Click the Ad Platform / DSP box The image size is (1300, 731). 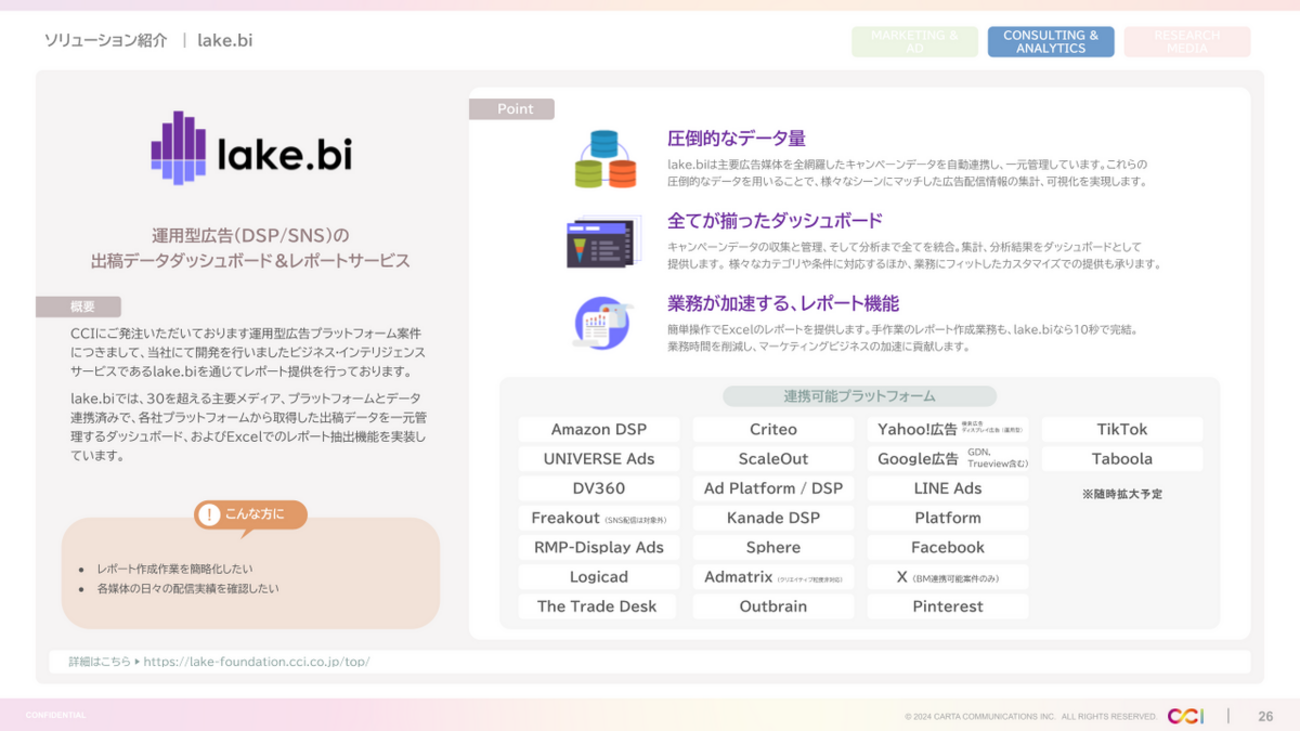tap(773, 489)
